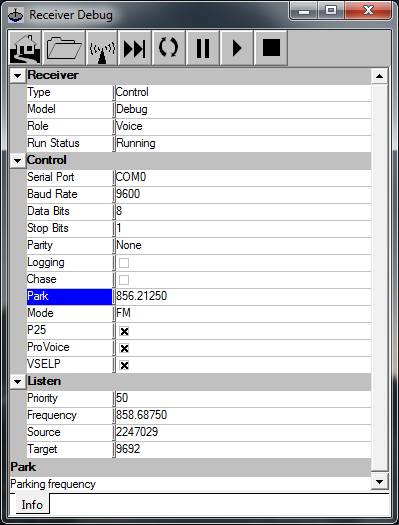Click the Frequency value 858.68750

point(141,415)
